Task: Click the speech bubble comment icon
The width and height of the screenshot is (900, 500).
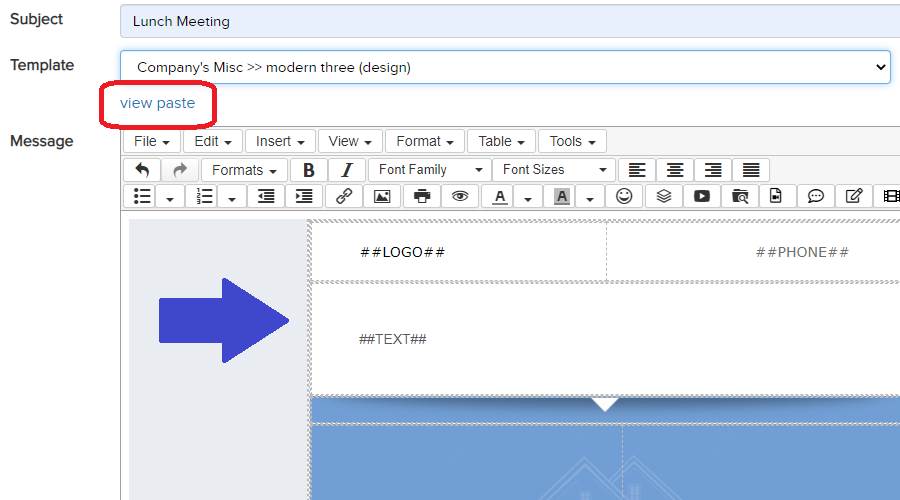Action: pyautogui.click(x=816, y=196)
